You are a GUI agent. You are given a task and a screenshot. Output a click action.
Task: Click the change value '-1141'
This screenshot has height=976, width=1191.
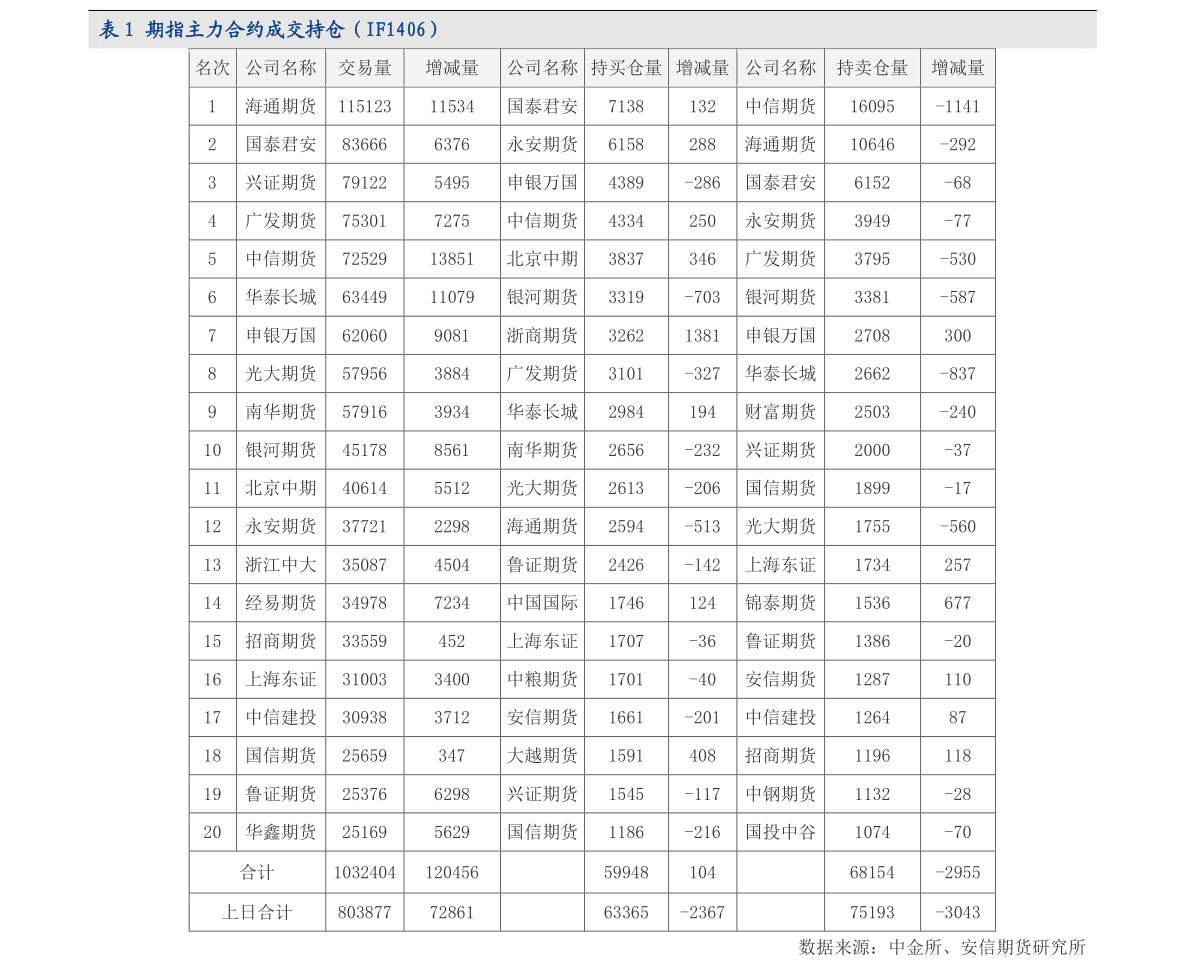[957, 106]
